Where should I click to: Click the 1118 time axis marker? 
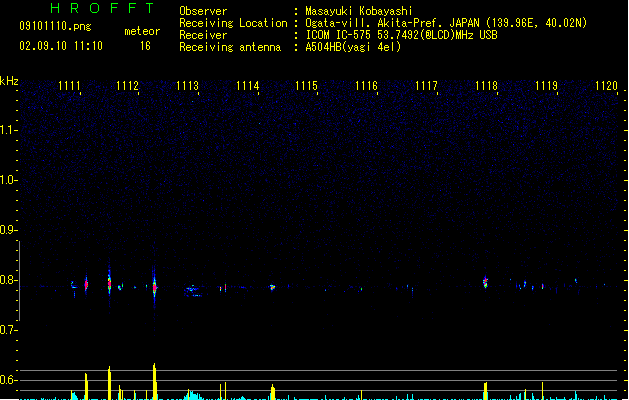coord(486,86)
